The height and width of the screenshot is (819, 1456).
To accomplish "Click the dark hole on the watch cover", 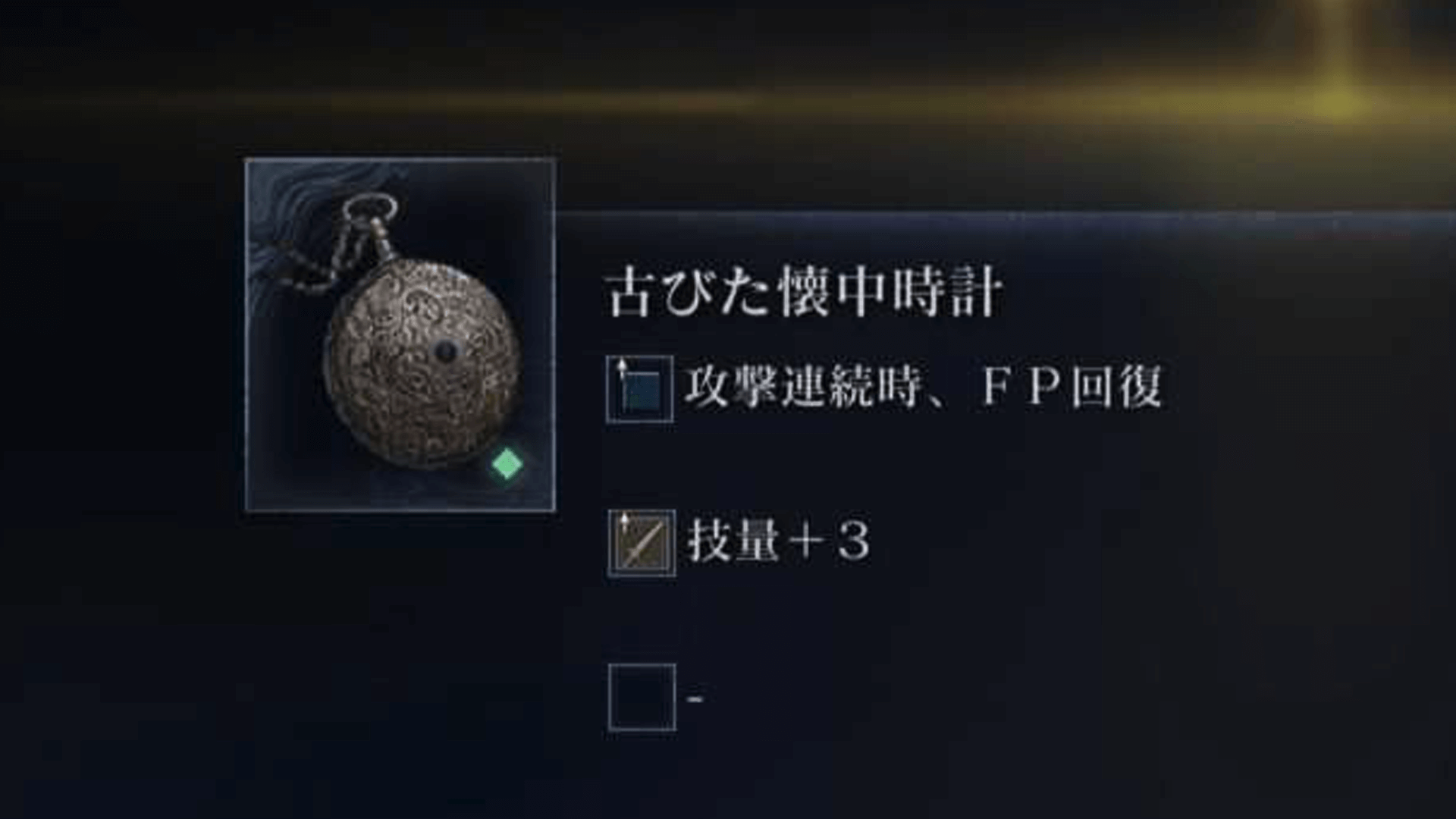I will [x=447, y=351].
